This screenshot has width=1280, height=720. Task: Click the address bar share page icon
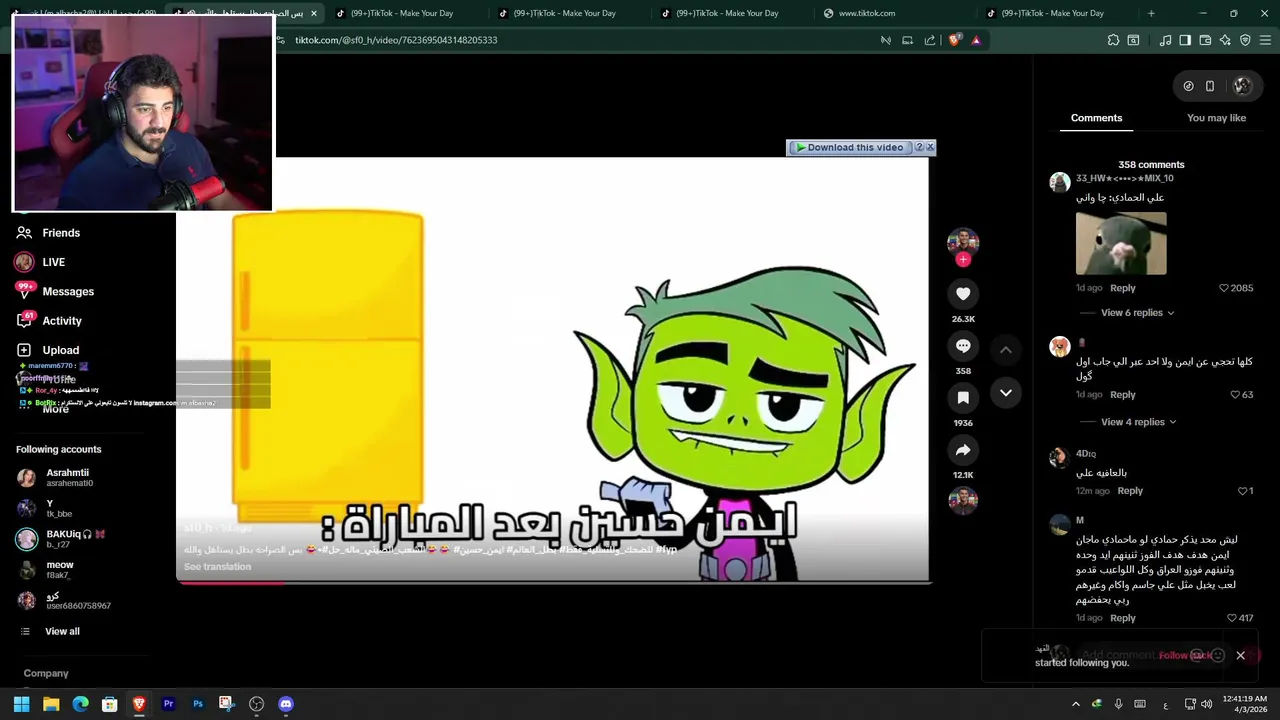930,40
